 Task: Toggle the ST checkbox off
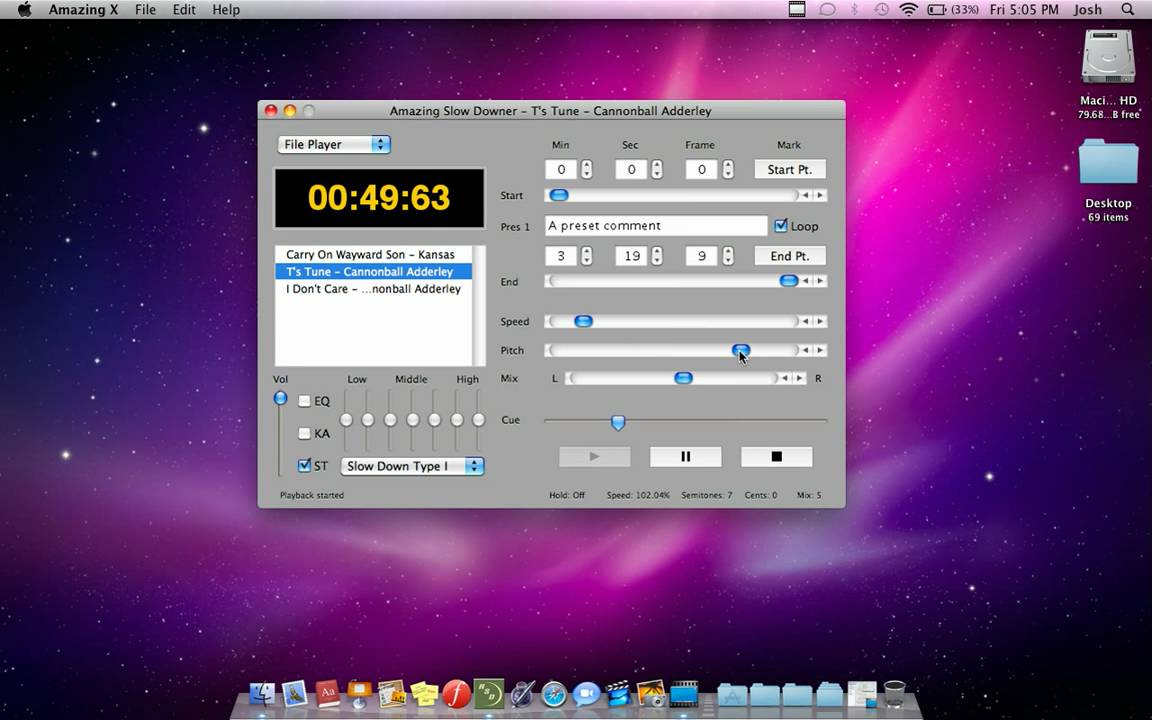point(304,465)
